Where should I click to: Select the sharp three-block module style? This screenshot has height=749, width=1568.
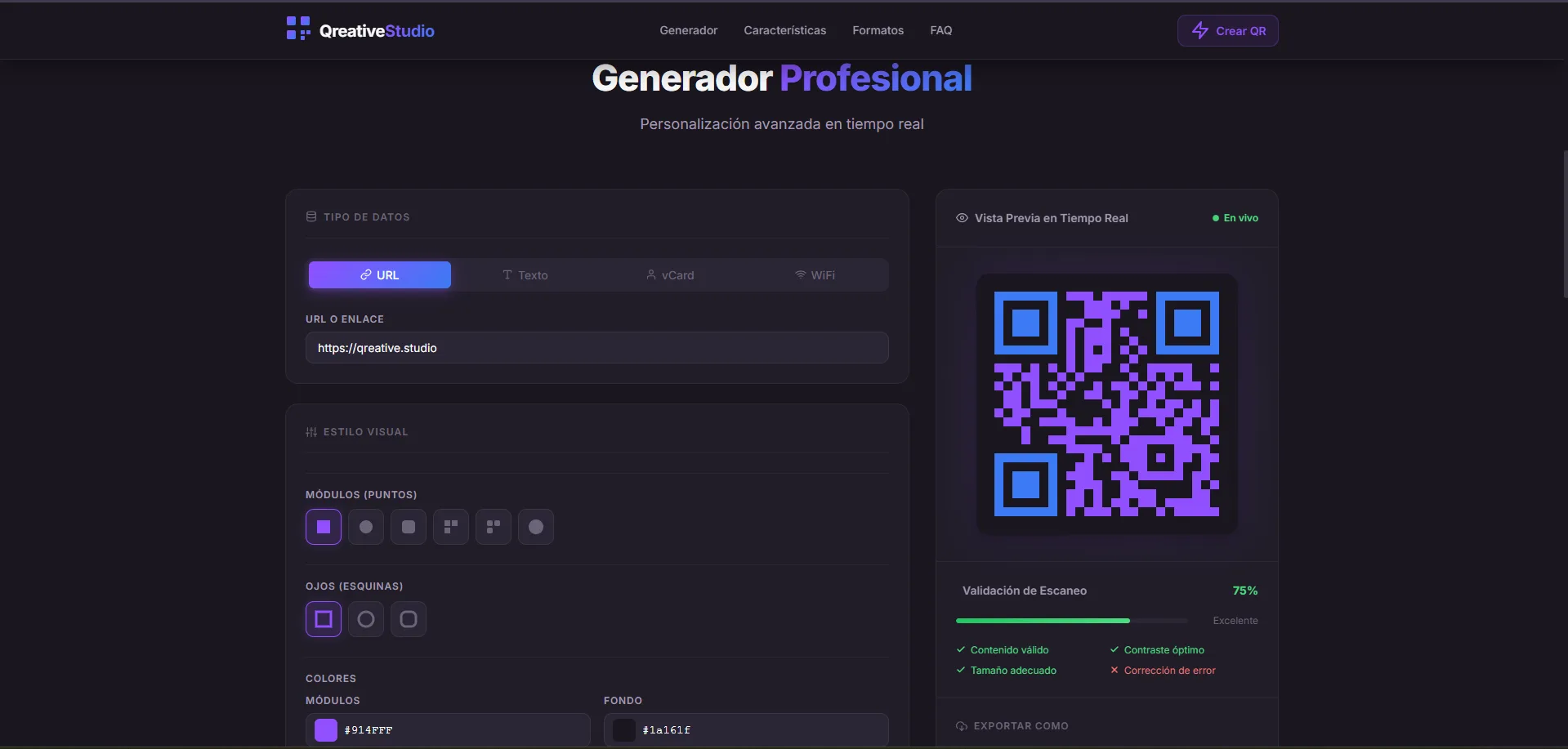451,527
